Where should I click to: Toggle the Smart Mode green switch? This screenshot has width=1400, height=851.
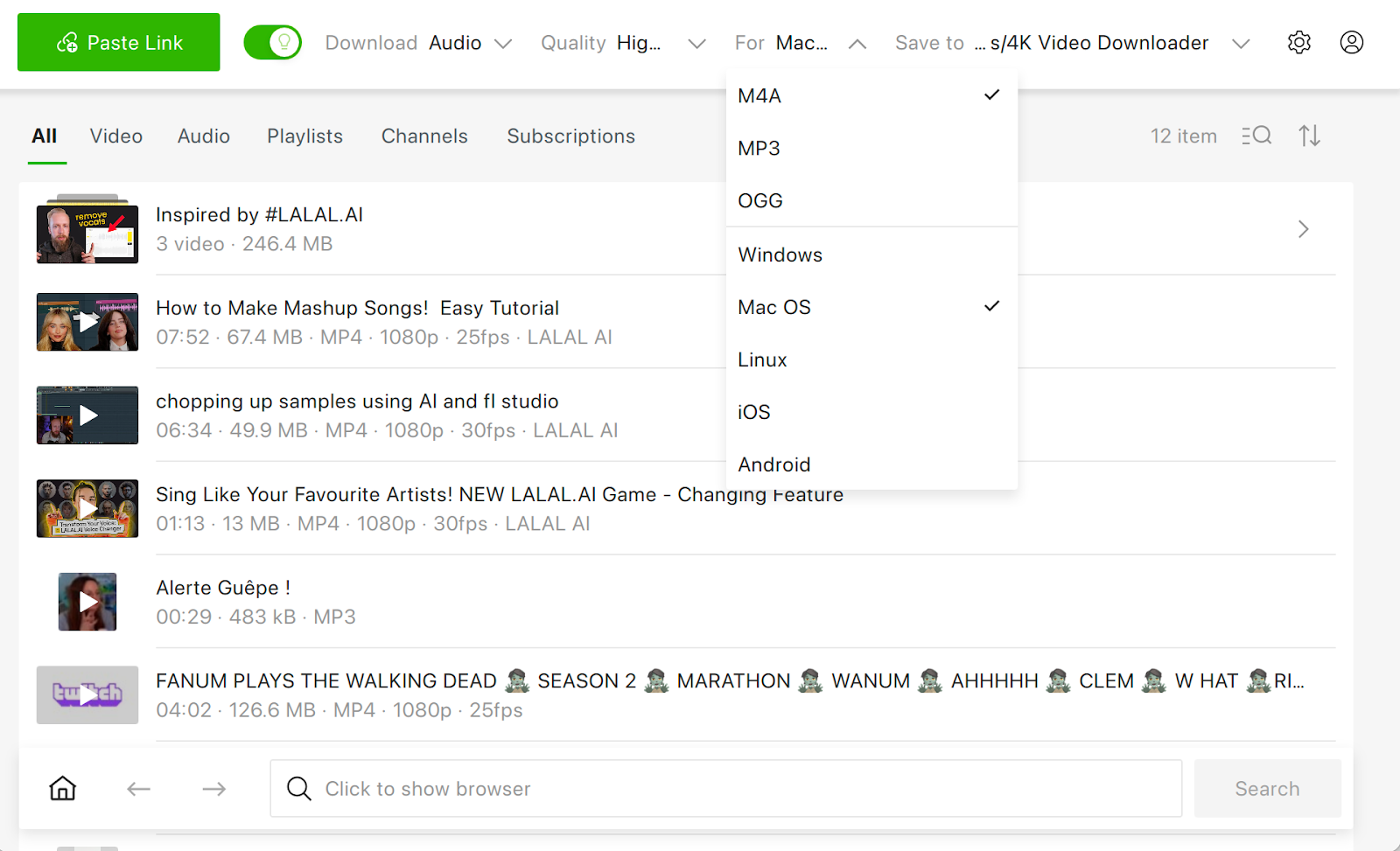272,43
